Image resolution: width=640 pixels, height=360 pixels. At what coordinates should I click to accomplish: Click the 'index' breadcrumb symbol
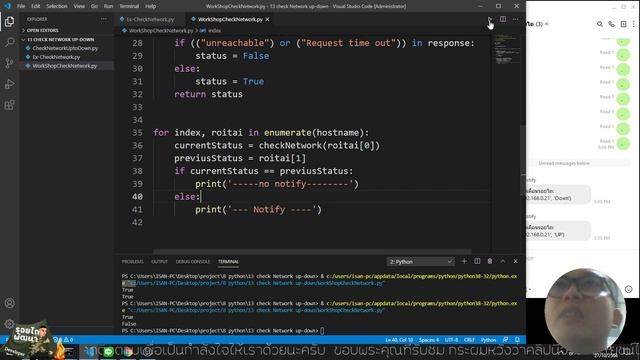point(214,31)
